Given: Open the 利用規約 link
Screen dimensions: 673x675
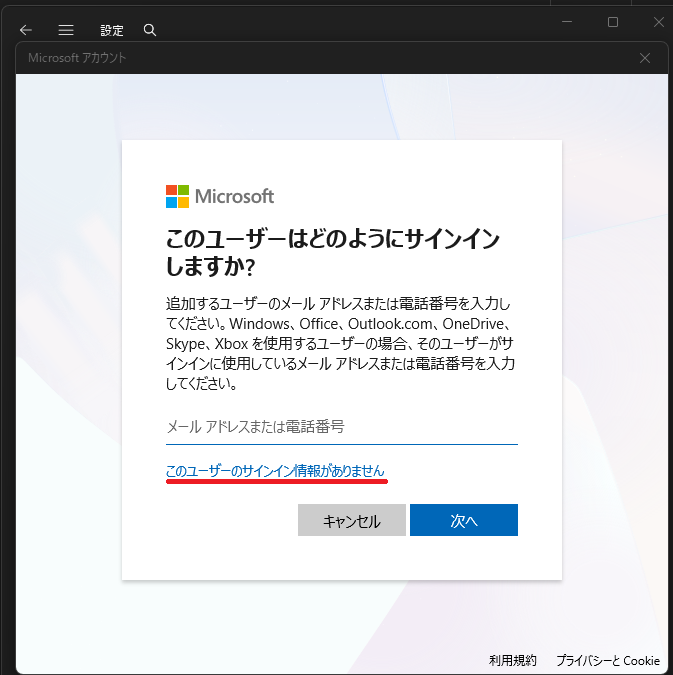Looking at the screenshot, I should click(513, 660).
